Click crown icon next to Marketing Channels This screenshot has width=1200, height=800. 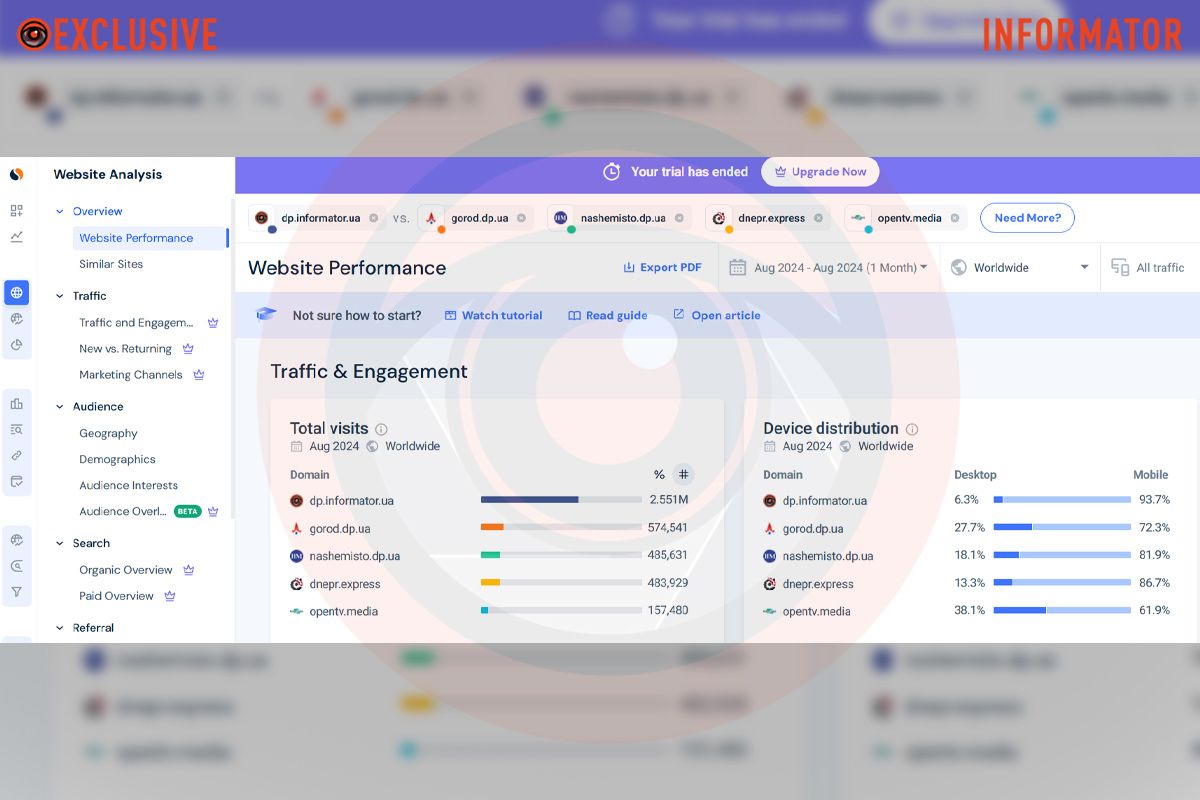(x=199, y=375)
